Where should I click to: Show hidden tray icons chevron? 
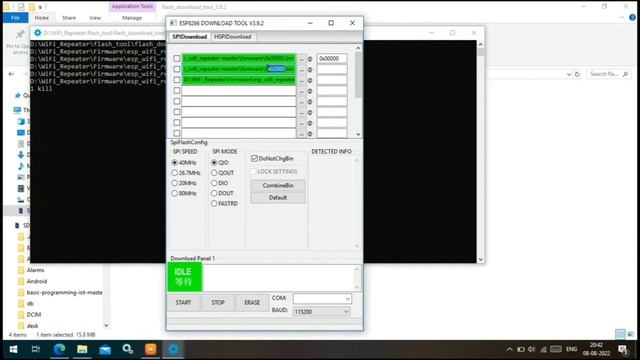pos(509,349)
